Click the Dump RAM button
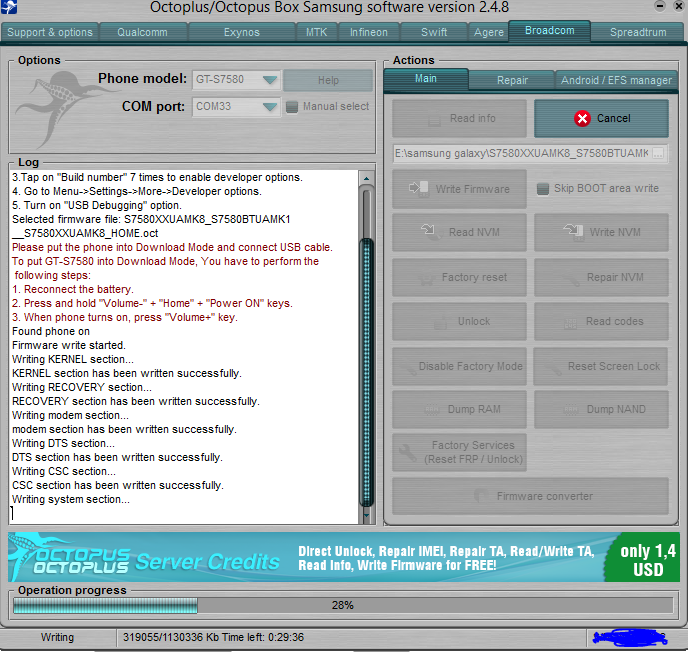Image resolution: width=688 pixels, height=652 pixels. (459, 409)
